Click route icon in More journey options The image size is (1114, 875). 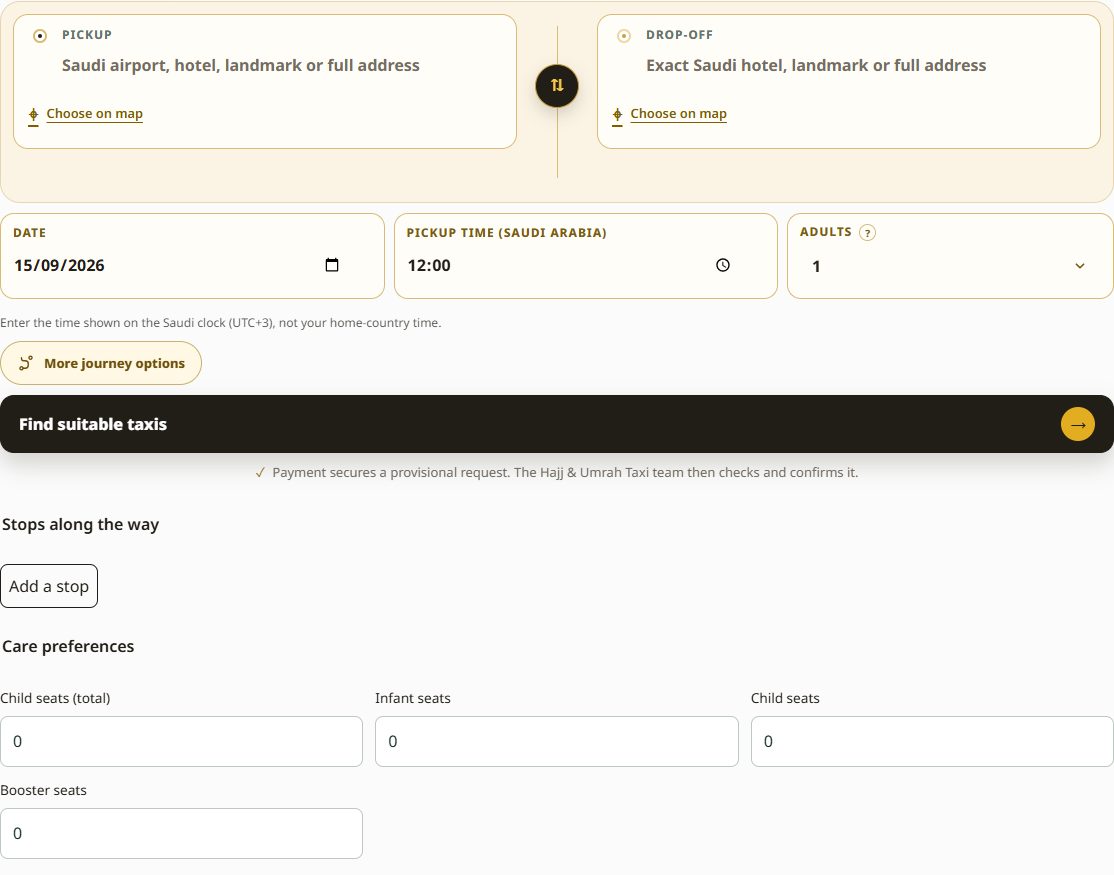point(26,363)
